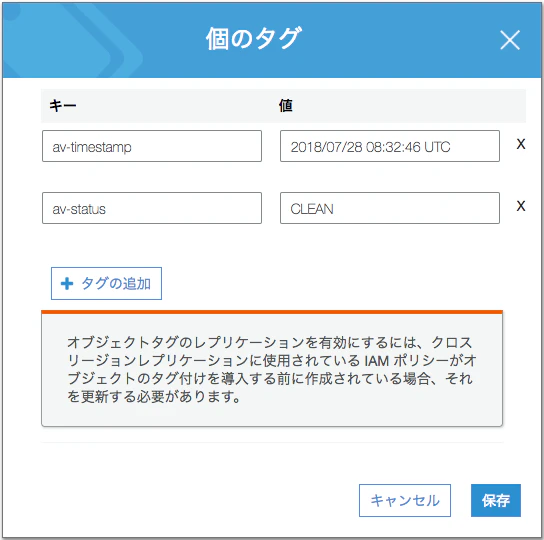
Task: Edit the 2018/07/28 08:32:46 UTC value field
Action: pos(390,146)
